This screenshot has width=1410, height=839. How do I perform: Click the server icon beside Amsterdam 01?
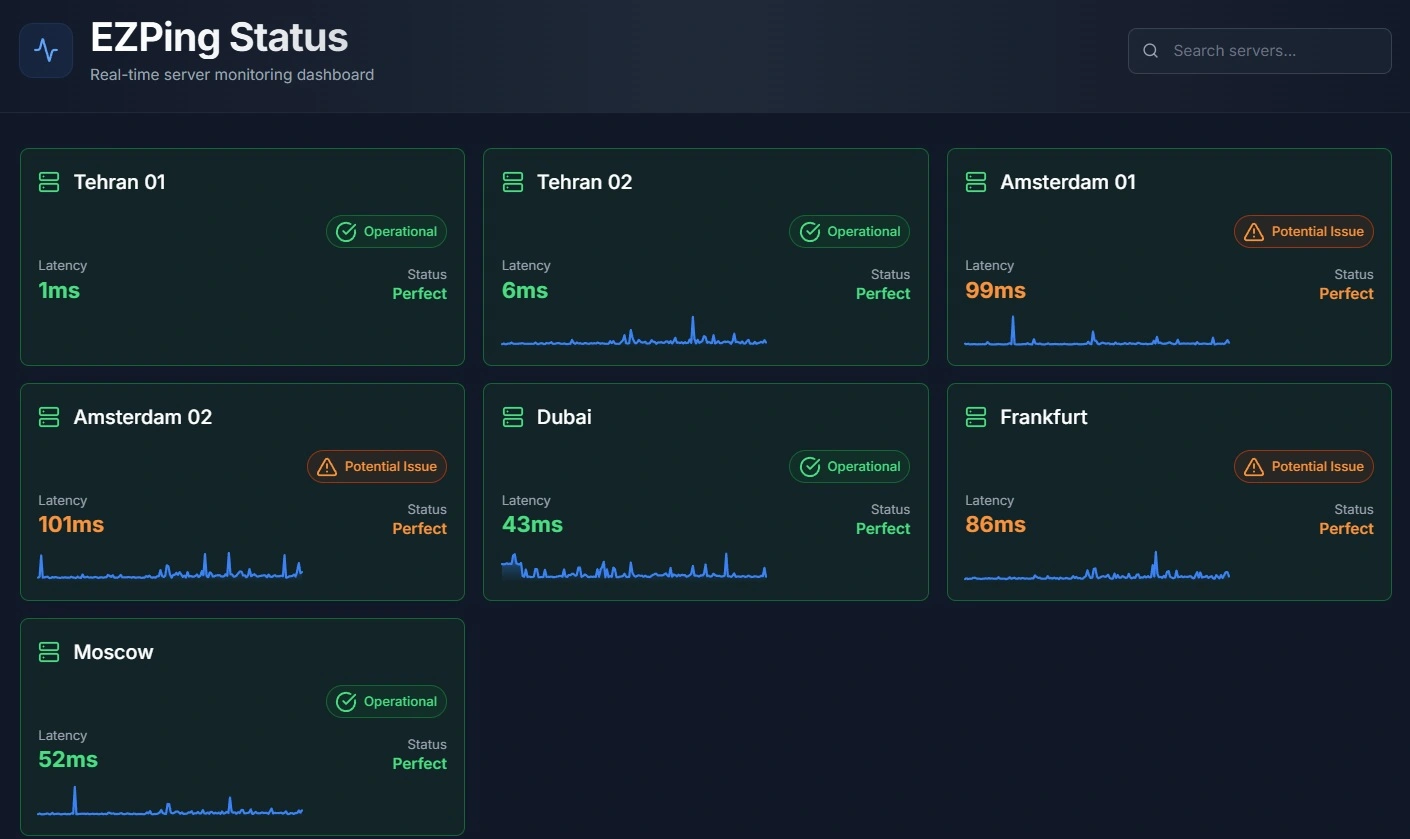pos(976,182)
